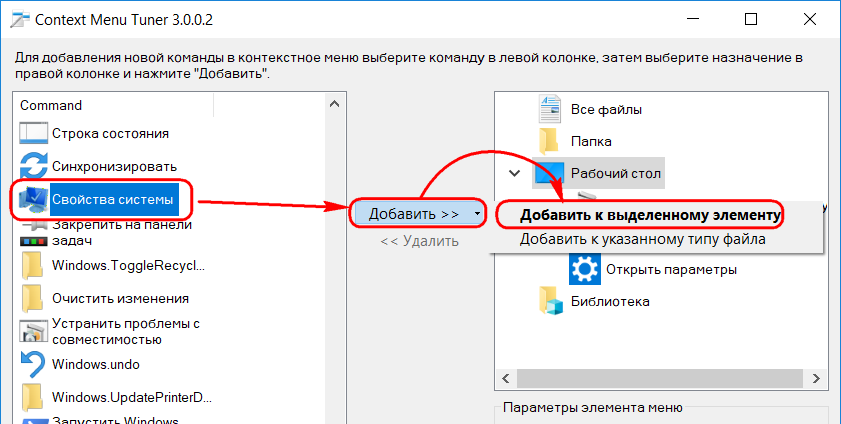This screenshot has width=841, height=424.
Task: Select Windows.ToggleRecycl... command entry
Action: pos(128,265)
